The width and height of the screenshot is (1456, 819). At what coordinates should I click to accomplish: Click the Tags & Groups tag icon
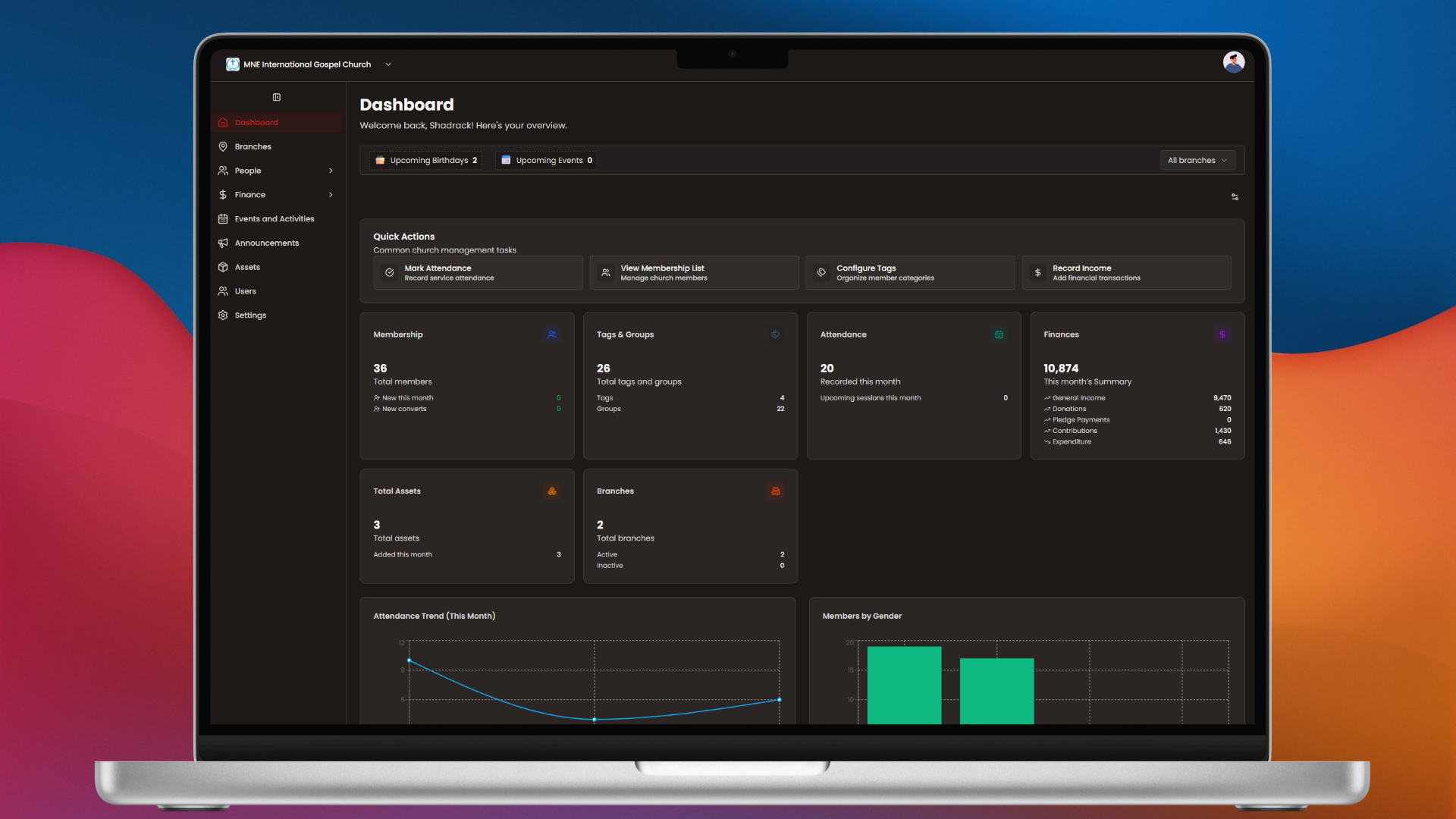tap(775, 334)
